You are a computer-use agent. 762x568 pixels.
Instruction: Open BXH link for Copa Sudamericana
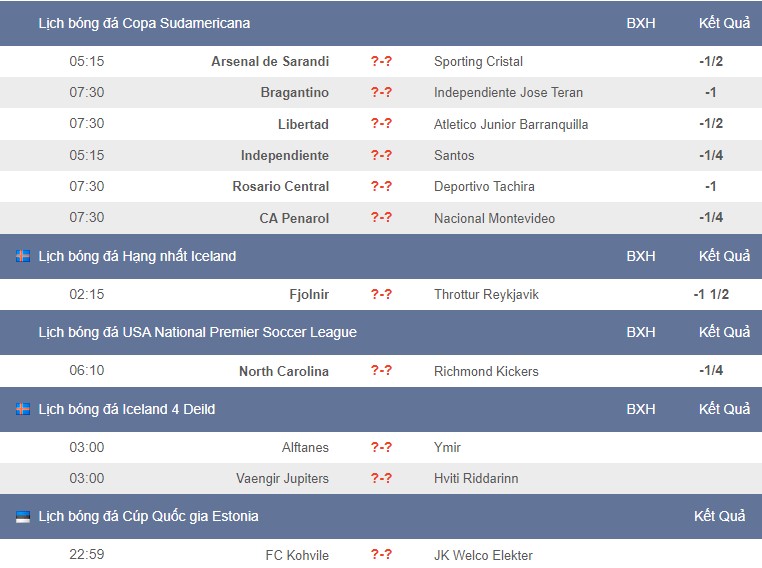[641, 23]
